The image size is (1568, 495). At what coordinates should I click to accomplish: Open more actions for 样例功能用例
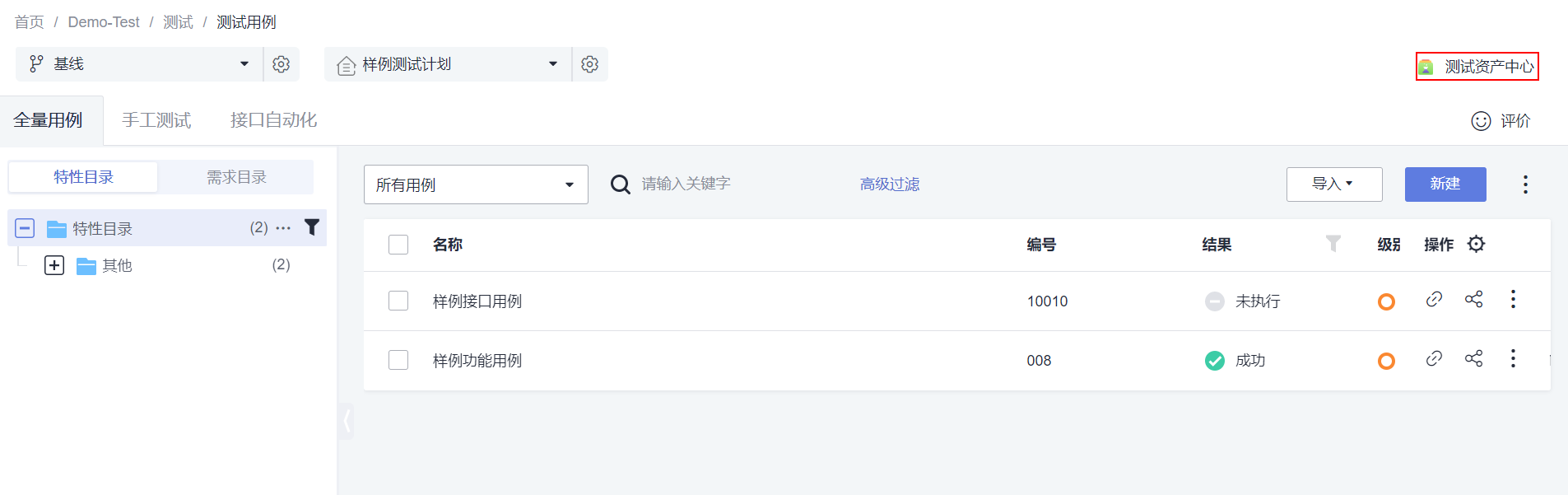click(x=1513, y=358)
